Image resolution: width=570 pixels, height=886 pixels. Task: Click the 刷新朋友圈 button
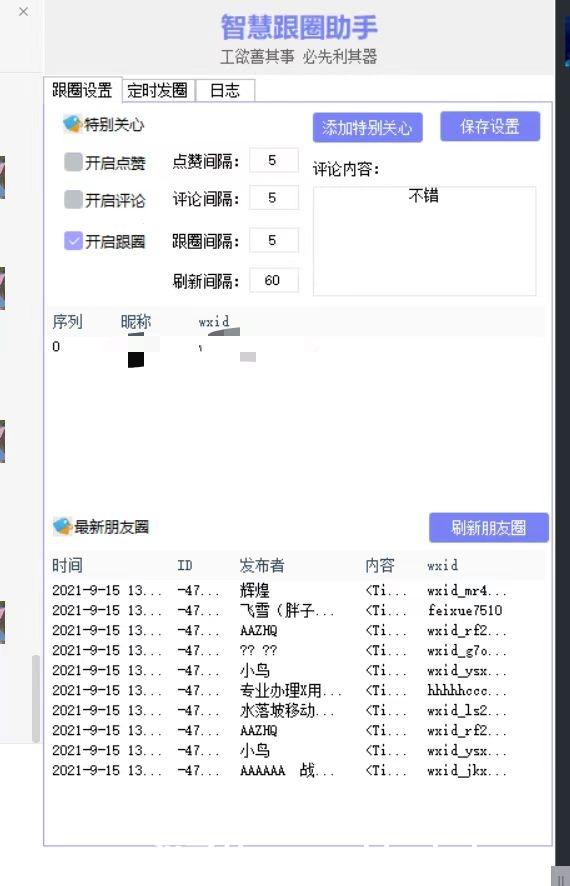pyautogui.click(x=489, y=528)
